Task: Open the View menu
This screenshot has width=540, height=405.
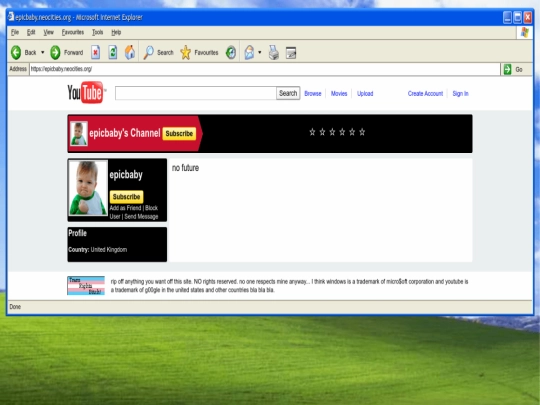Action: tap(49, 32)
